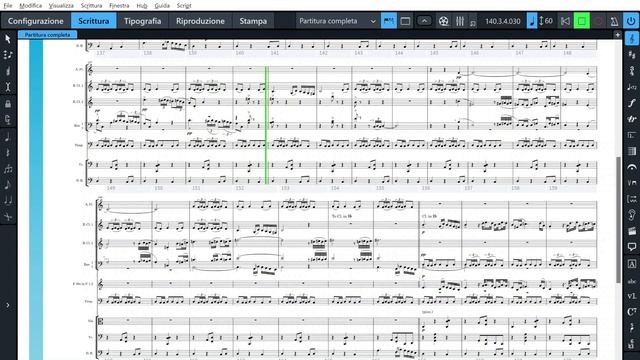Open the holds and pauses fermata icon
640x360 pixels.
tap(631, 167)
